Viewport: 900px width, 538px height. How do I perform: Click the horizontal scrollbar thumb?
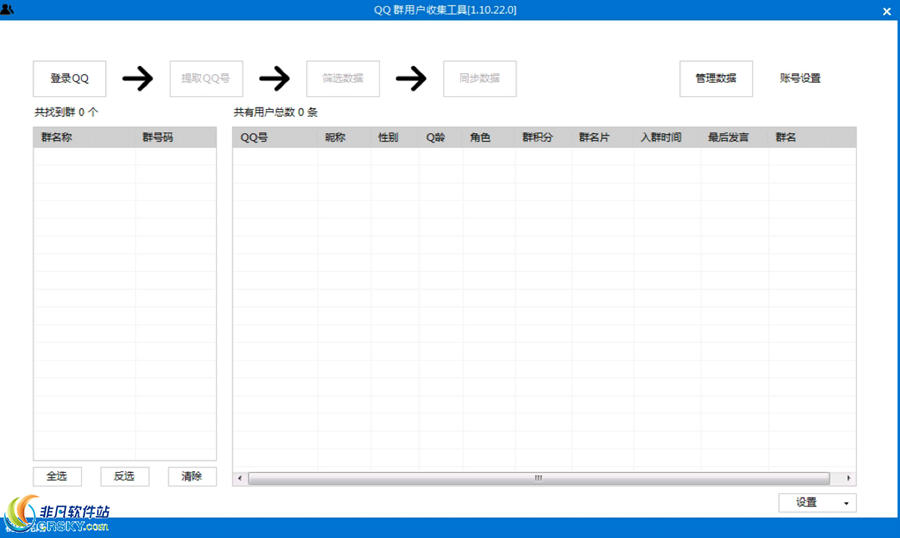tap(538, 478)
